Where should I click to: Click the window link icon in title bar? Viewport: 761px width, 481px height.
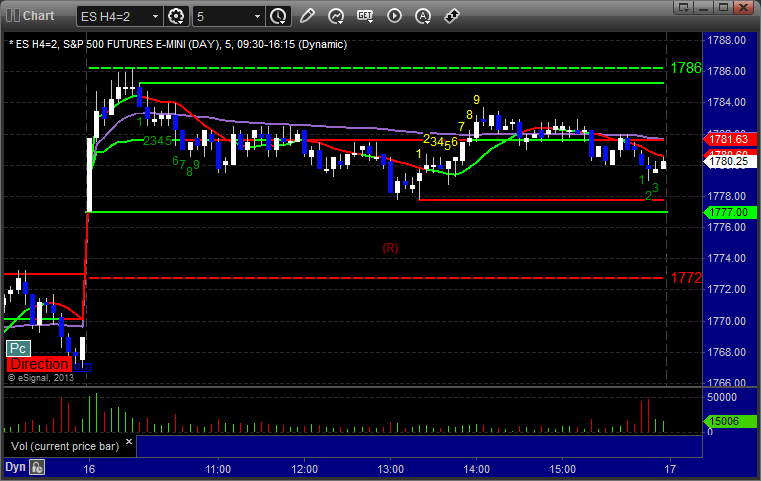point(684,7)
